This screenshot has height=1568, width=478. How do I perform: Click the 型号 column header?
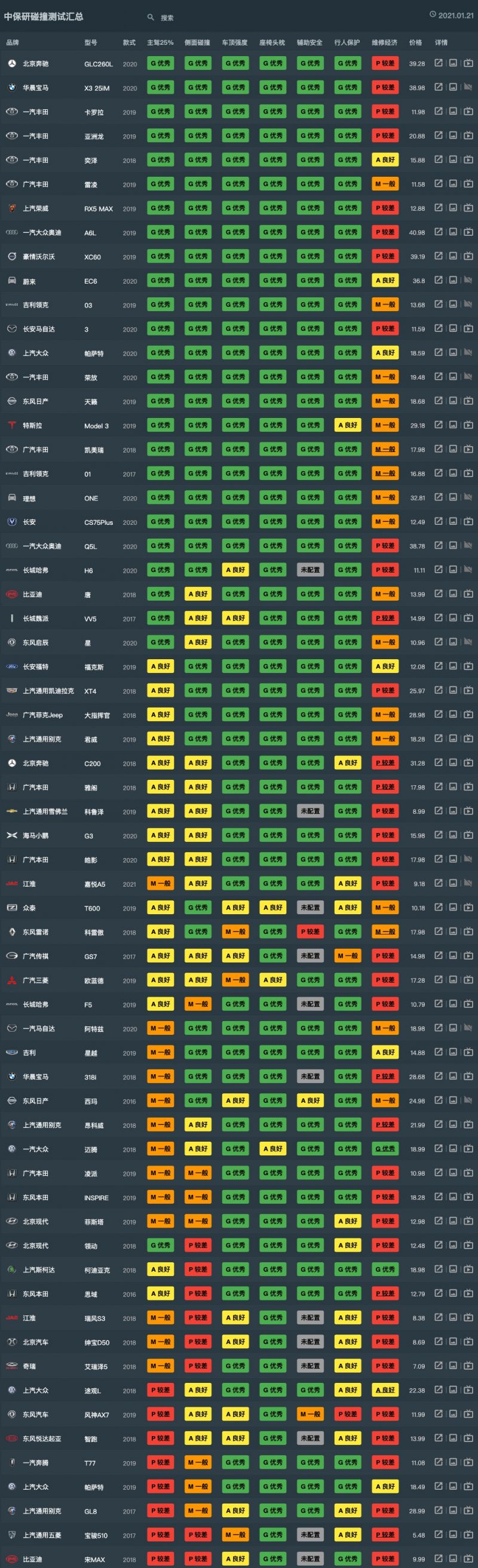91,42
